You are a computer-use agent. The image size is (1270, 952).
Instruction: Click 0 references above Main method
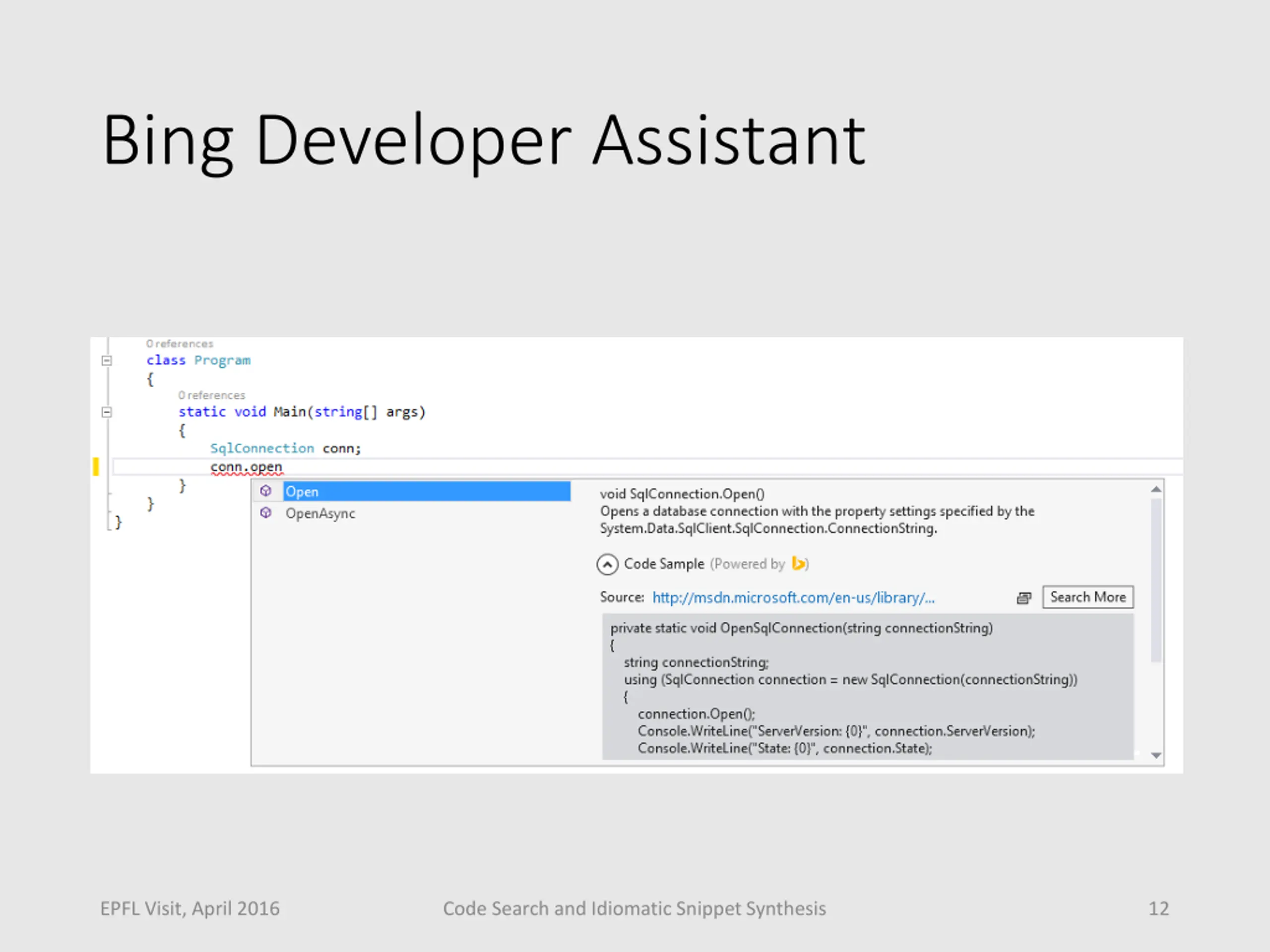tap(211, 395)
